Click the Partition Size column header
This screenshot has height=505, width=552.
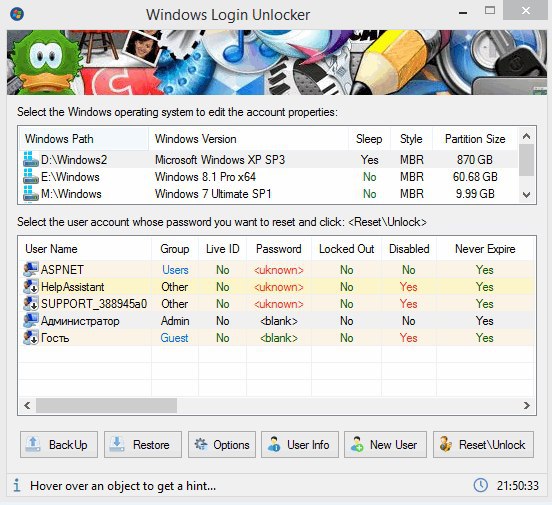coord(475,139)
